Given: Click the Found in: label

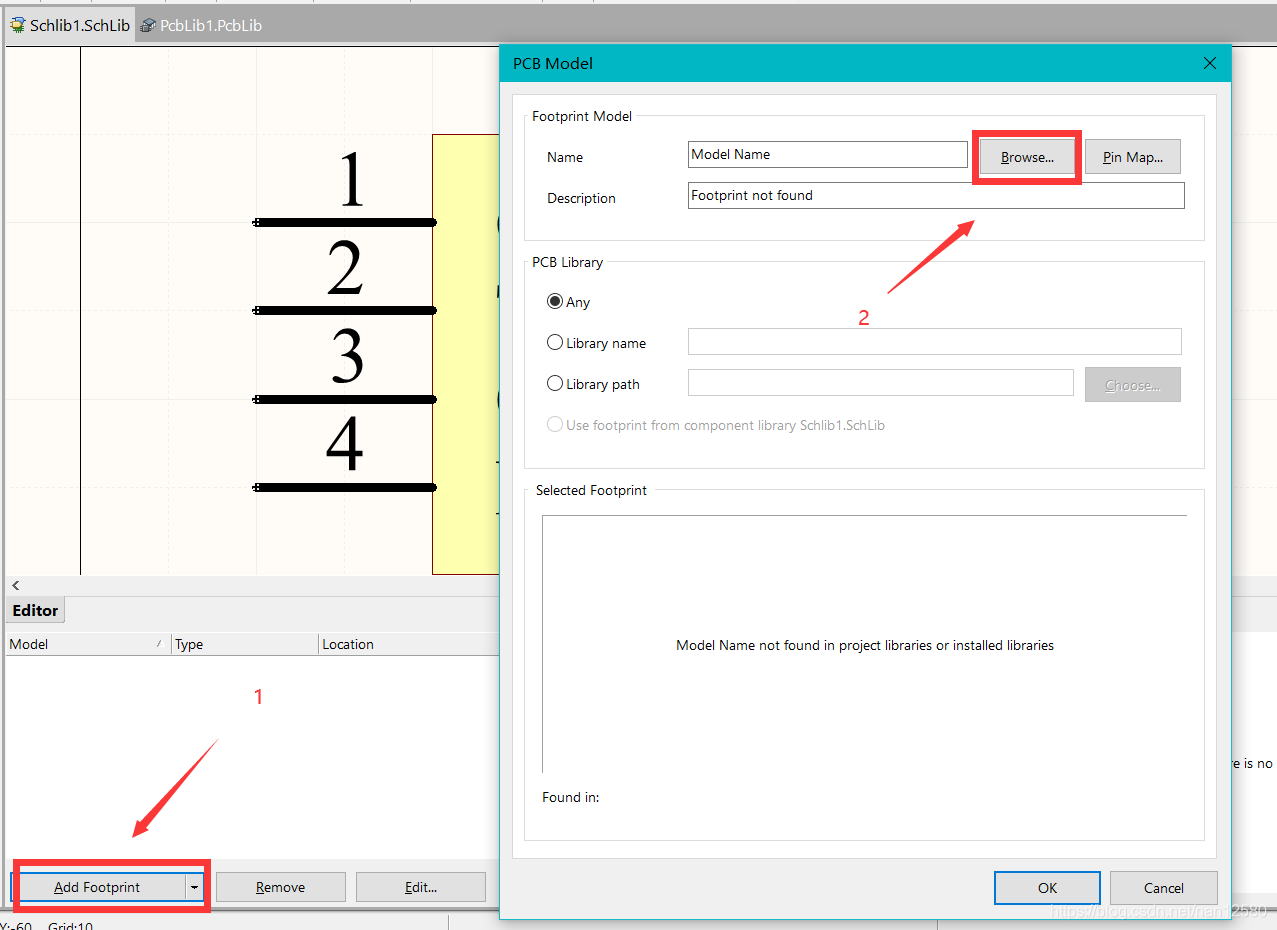Looking at the screenshot, I should 571,797.
